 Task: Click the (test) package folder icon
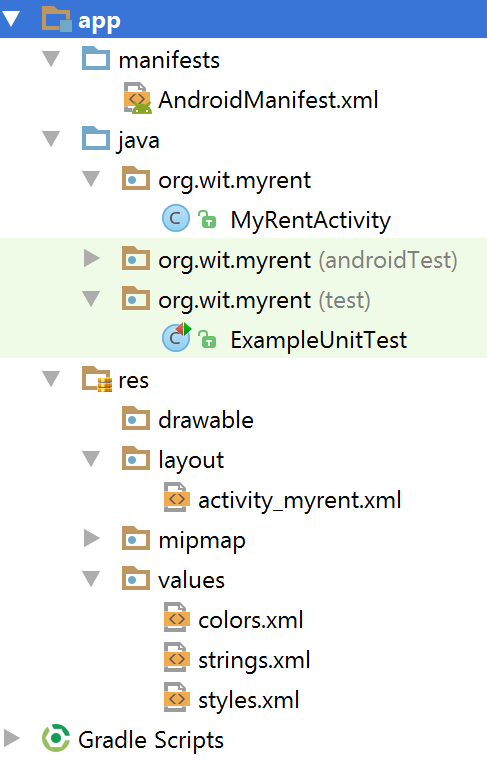click(136, 298)
